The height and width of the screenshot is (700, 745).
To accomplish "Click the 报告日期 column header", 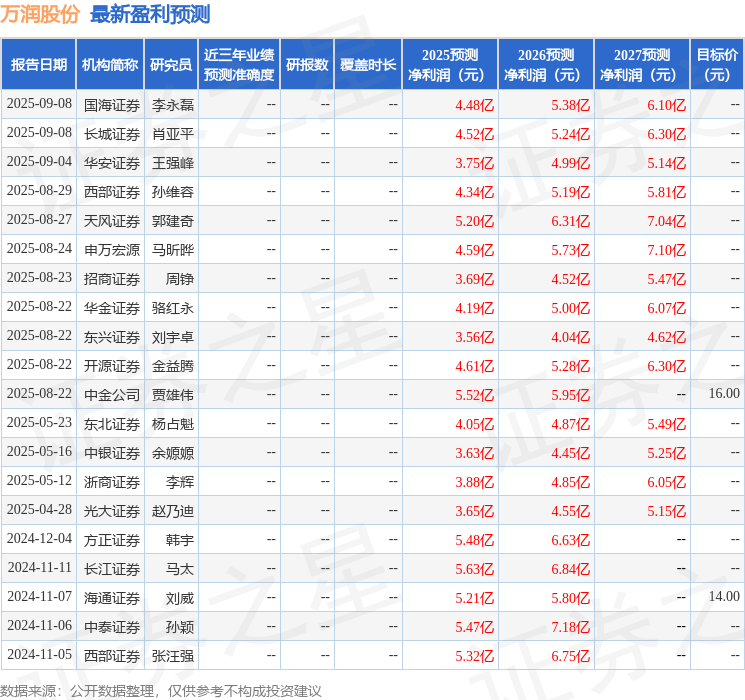I will (38, 65).
